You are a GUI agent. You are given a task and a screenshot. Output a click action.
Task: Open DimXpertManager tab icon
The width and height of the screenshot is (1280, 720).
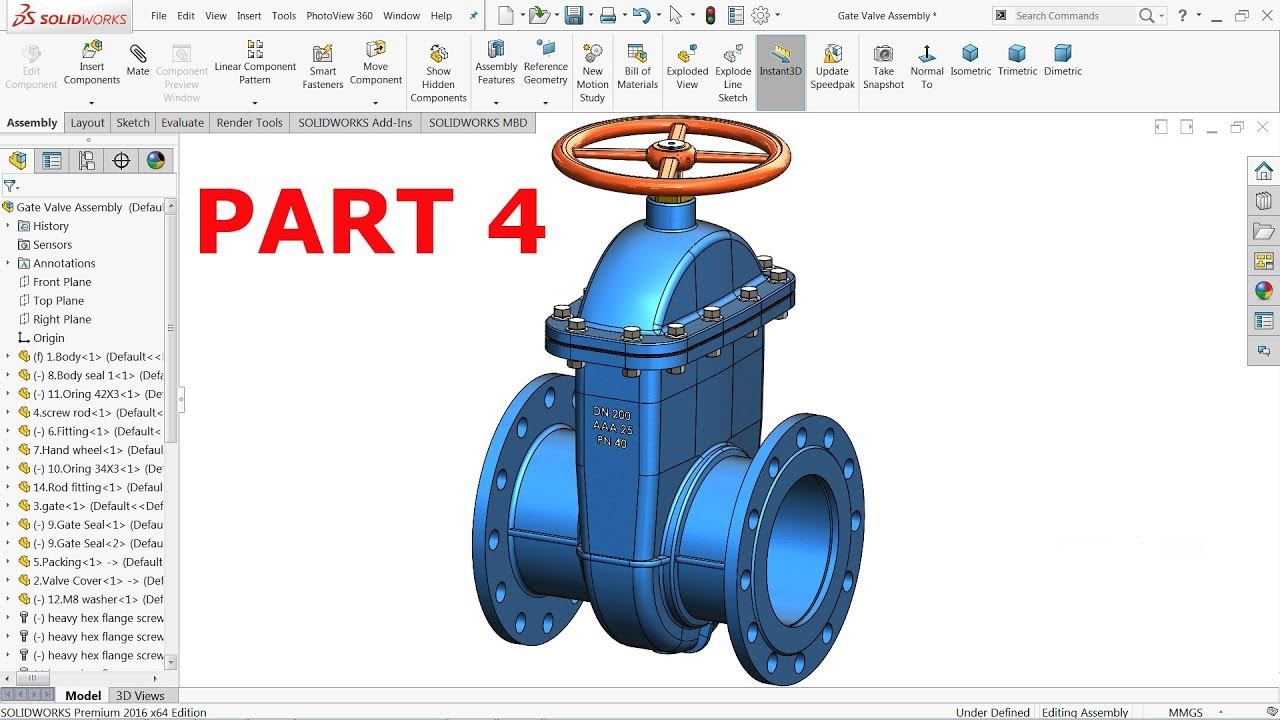coord(121,160)
